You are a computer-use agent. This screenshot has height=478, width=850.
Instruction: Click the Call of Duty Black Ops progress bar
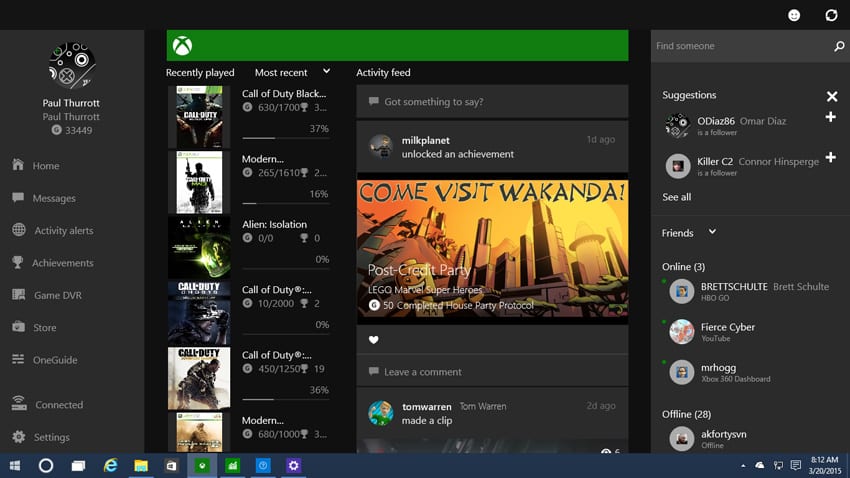point(286,138)
